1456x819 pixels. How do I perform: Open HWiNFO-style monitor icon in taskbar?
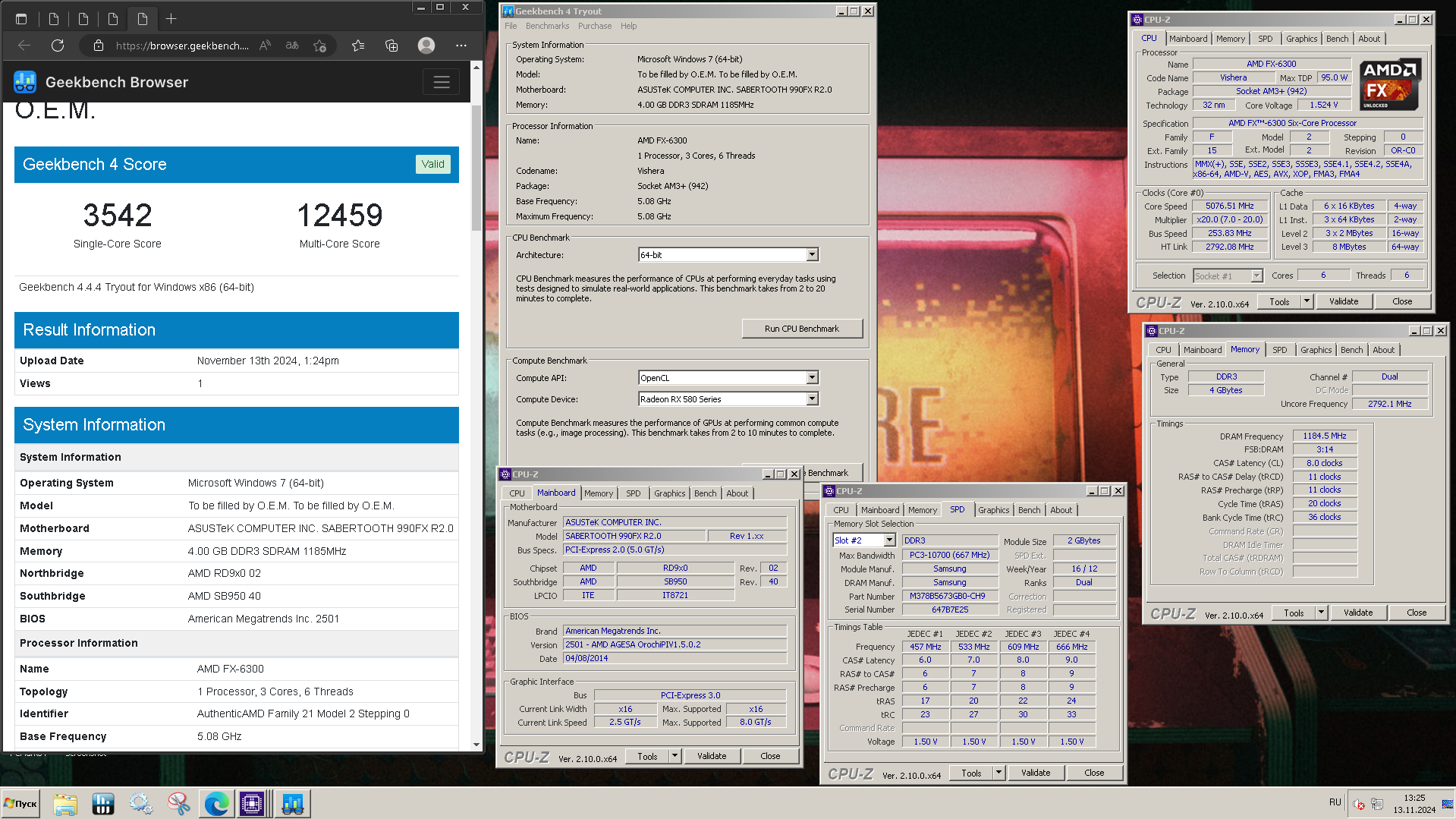(x=103, y=803)
